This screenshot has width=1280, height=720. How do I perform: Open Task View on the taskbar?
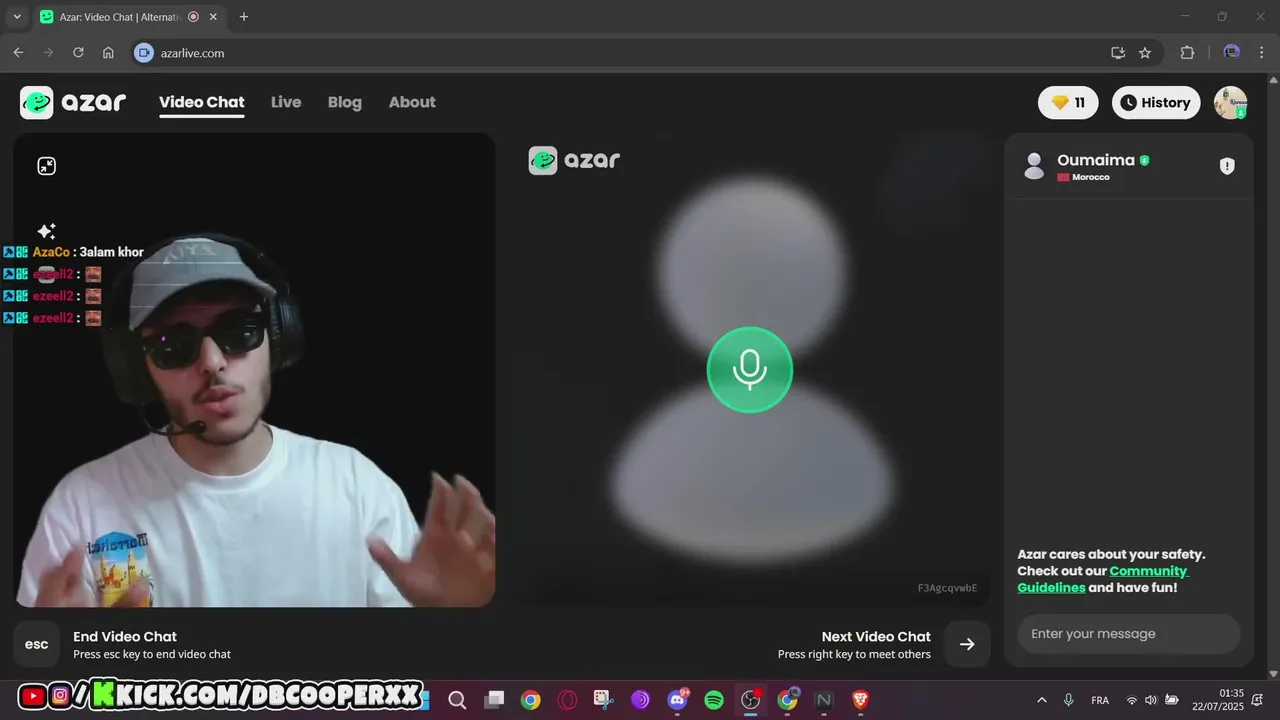[494, 700]
